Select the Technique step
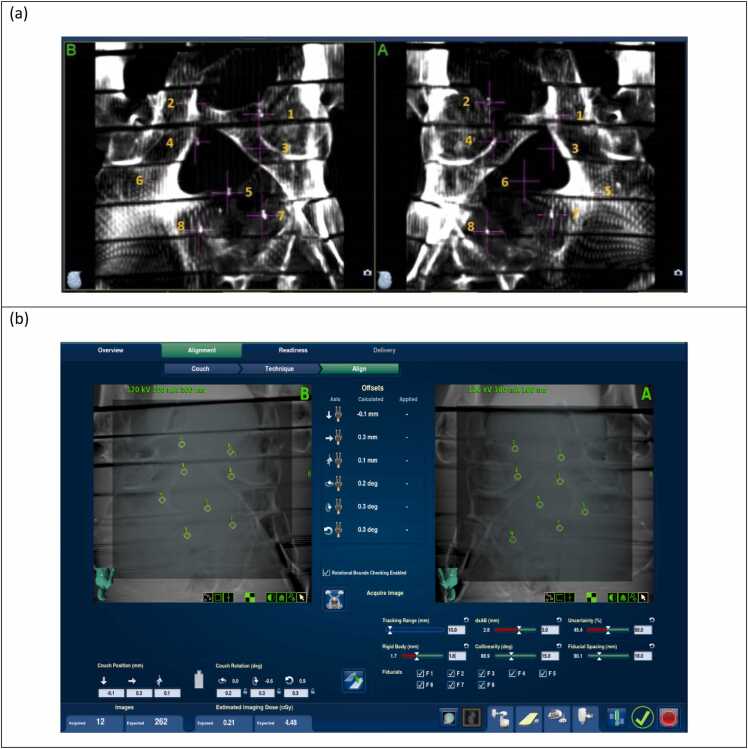The width and height of the screenshot is (748, 749). click(x=280, y=369)
